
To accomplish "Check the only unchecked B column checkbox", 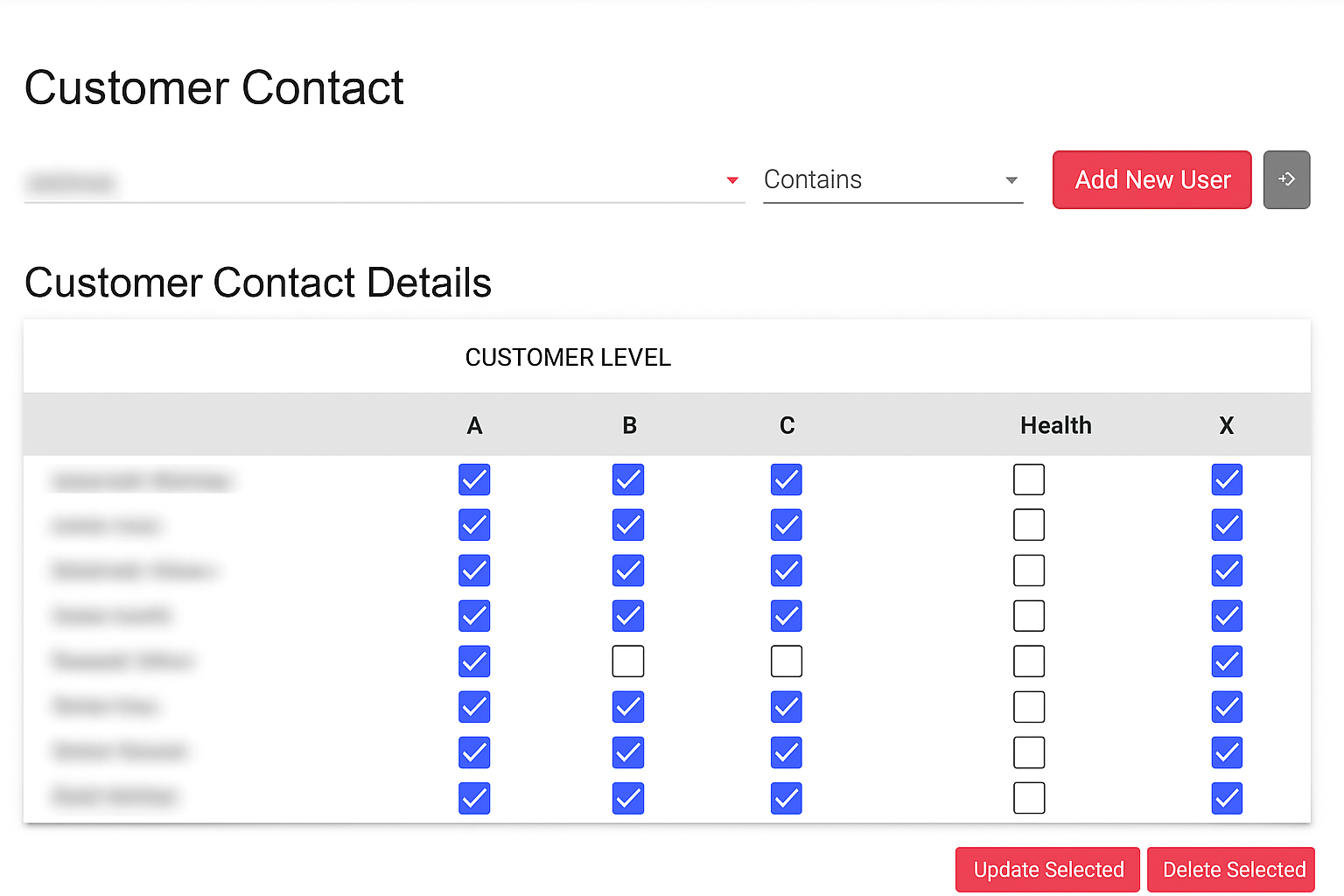I will (628, 661).
